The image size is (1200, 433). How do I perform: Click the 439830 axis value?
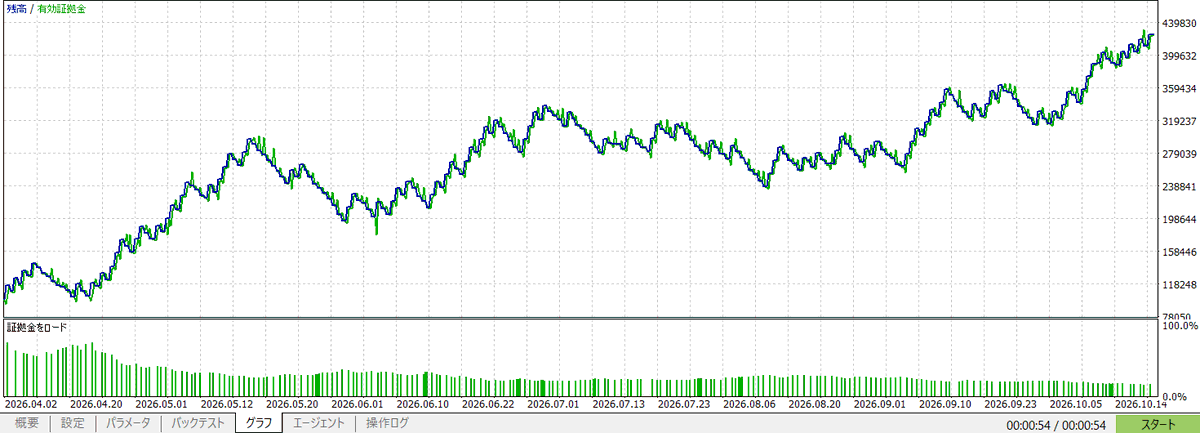click(1179, 23)
